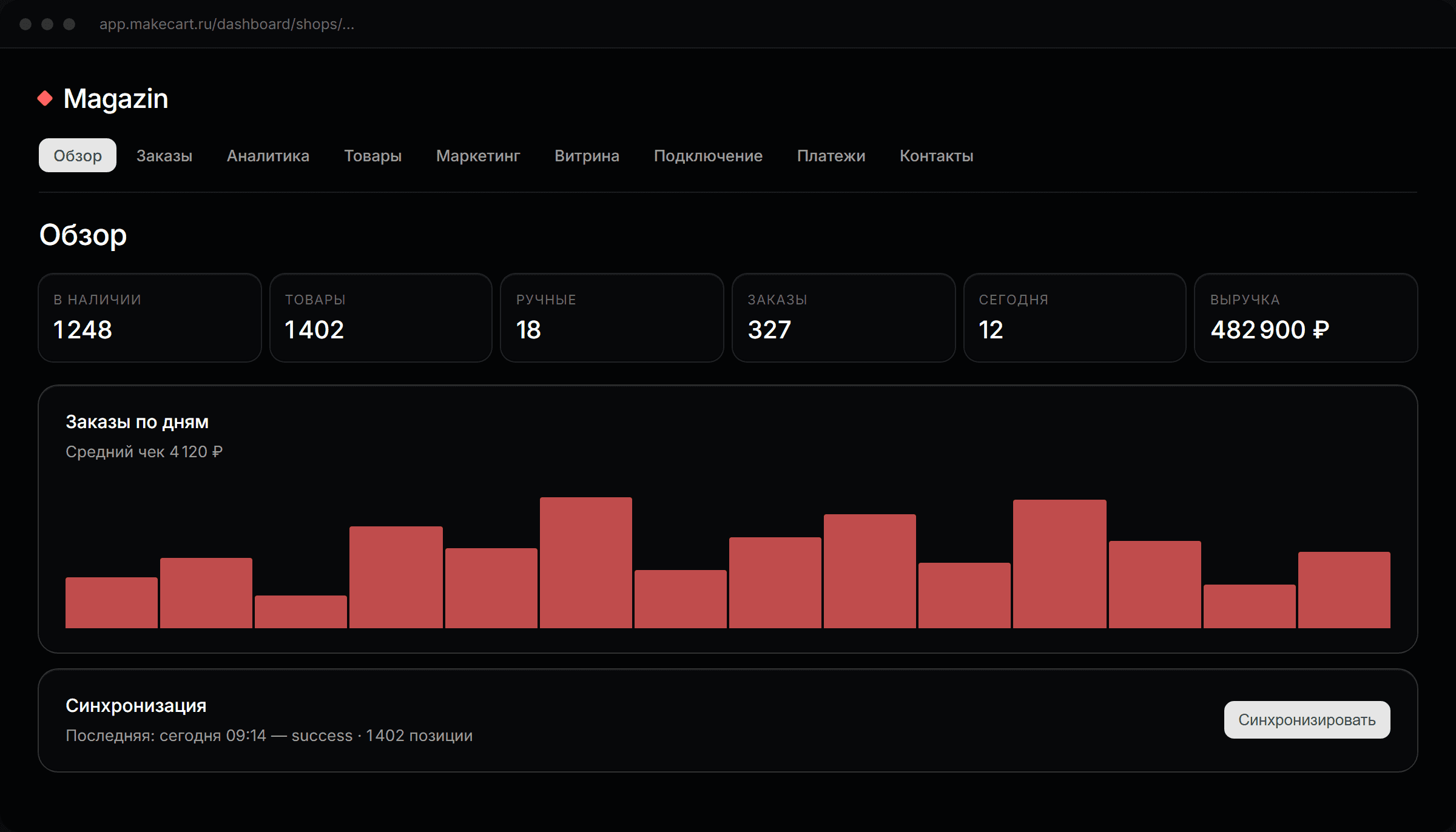
Task: Select the Ручные 18 stat card
Action: pyautogui.click(x=612, y=318)
